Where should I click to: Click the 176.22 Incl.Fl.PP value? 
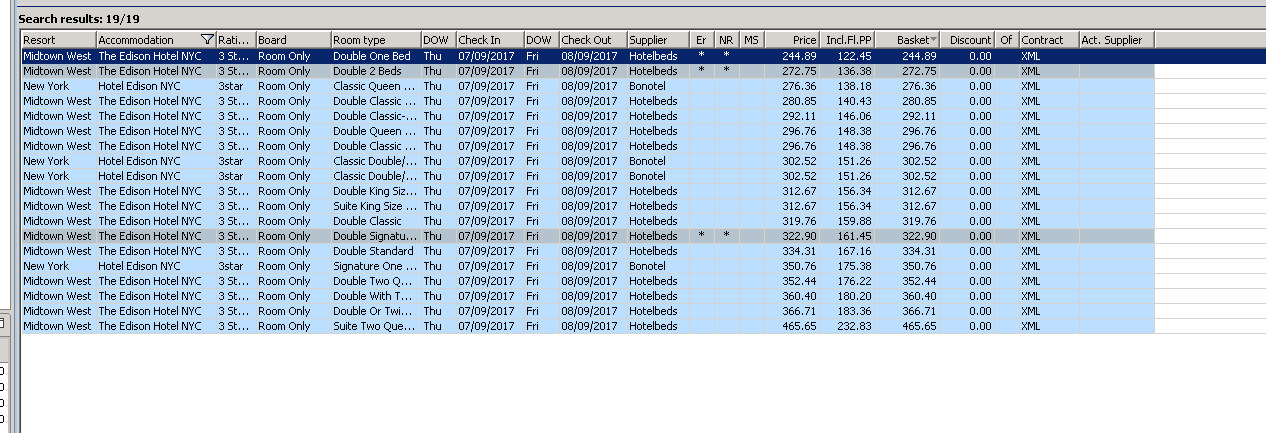click(855, 281)
